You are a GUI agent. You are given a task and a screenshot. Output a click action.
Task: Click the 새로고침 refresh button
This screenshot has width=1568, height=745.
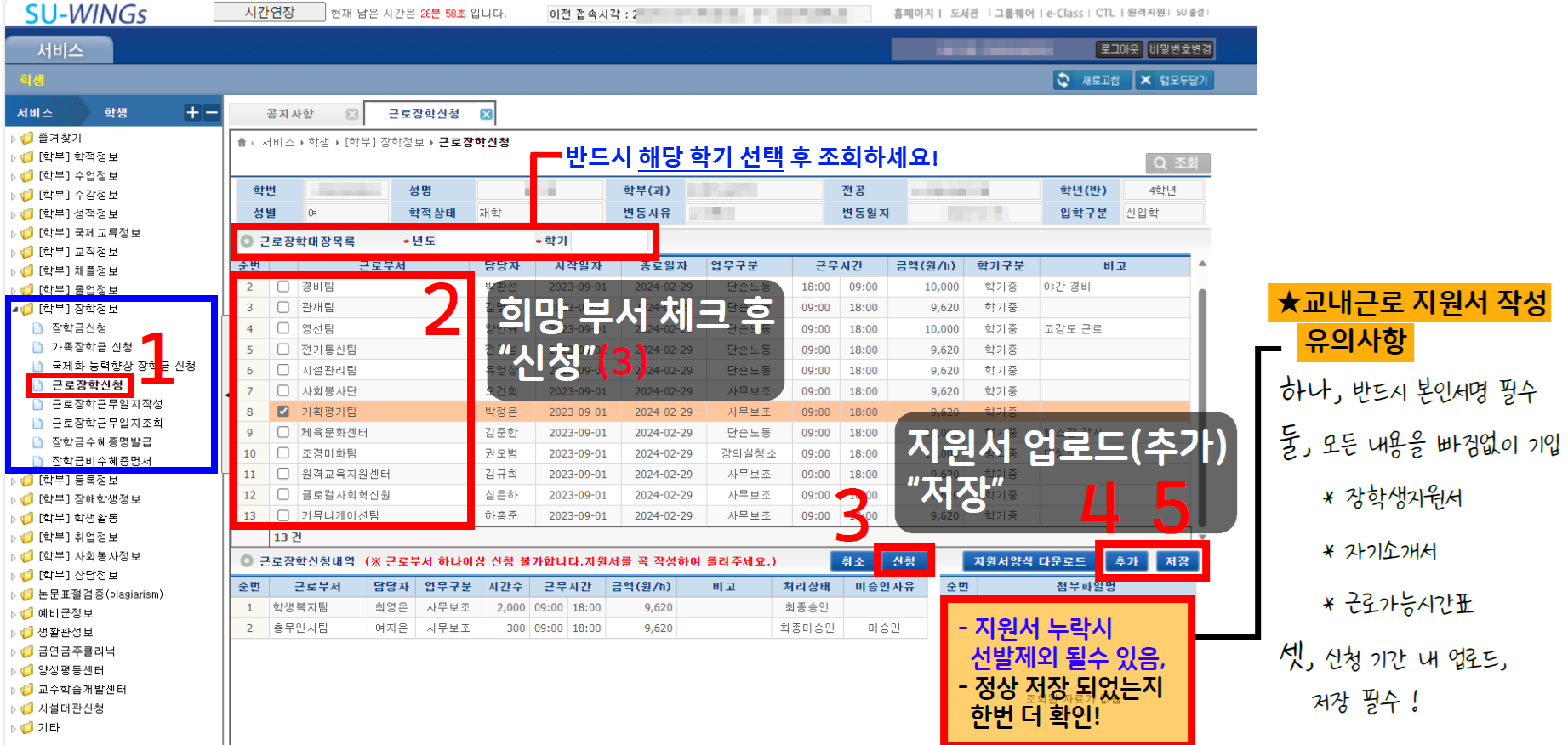click(1092, 80)
